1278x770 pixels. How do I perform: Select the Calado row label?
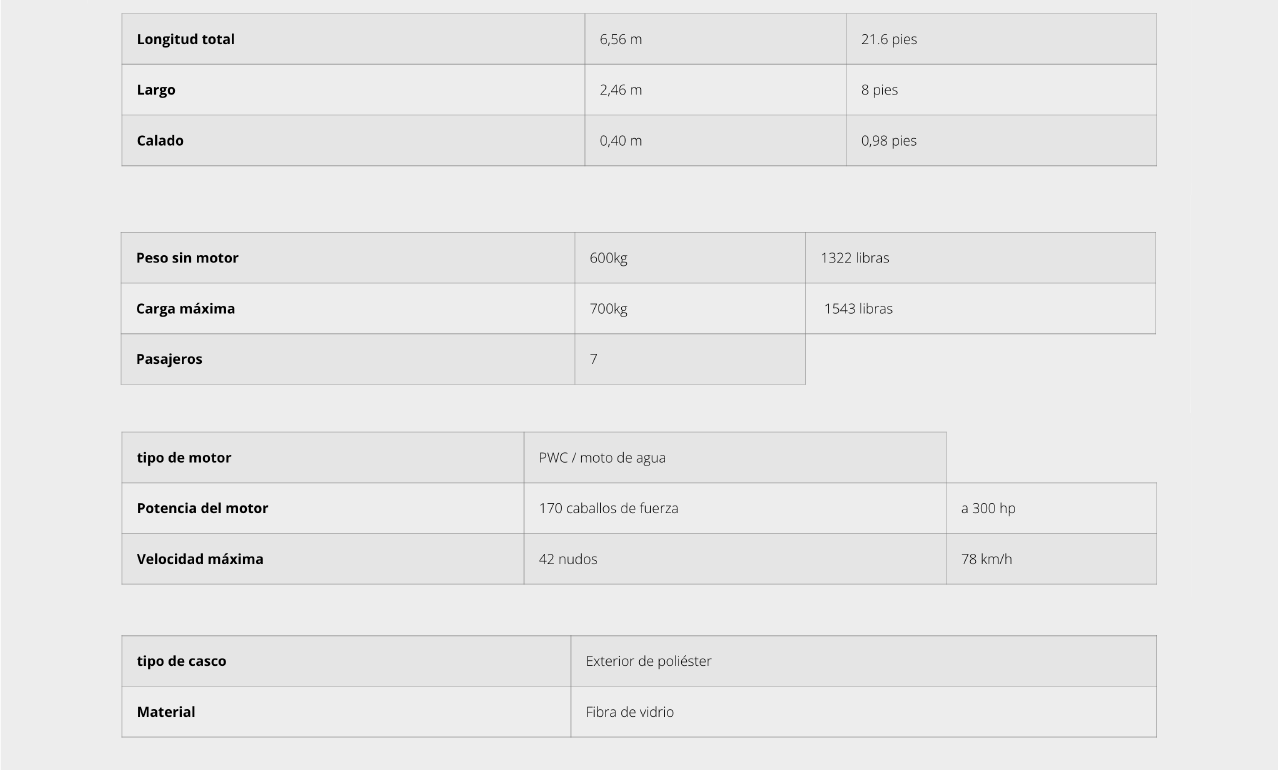point(160,140)
